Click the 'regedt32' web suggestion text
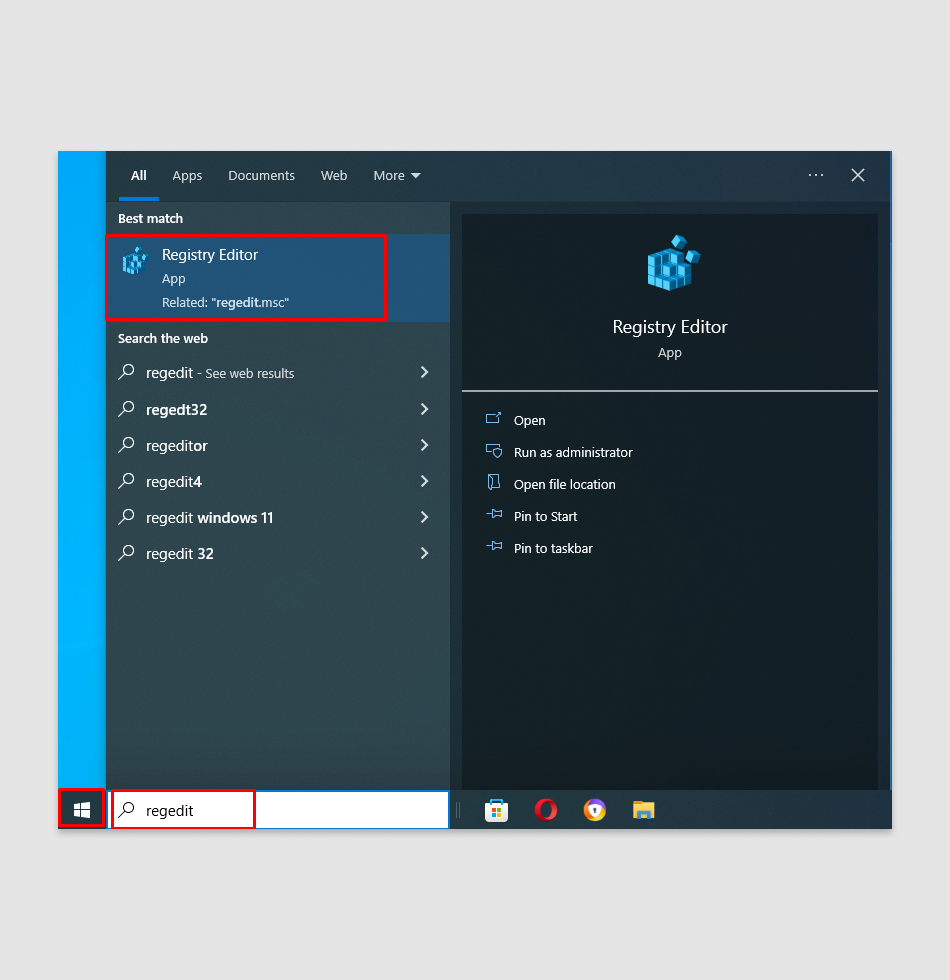 pyautogui.click(x=176, y=410)
